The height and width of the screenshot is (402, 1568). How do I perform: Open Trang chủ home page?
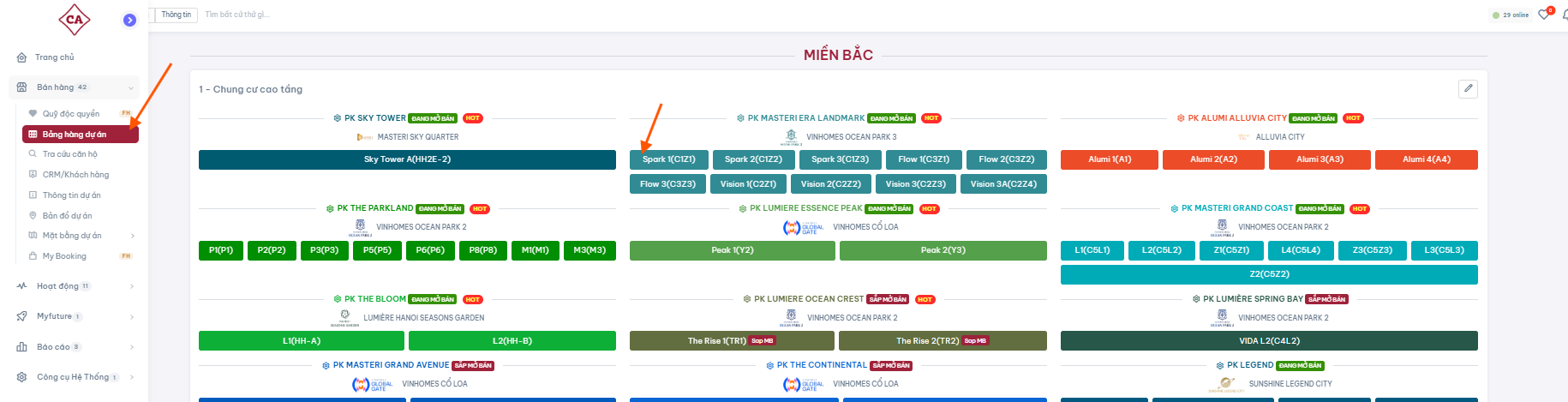pyautogui.click(x=55, y=57)
